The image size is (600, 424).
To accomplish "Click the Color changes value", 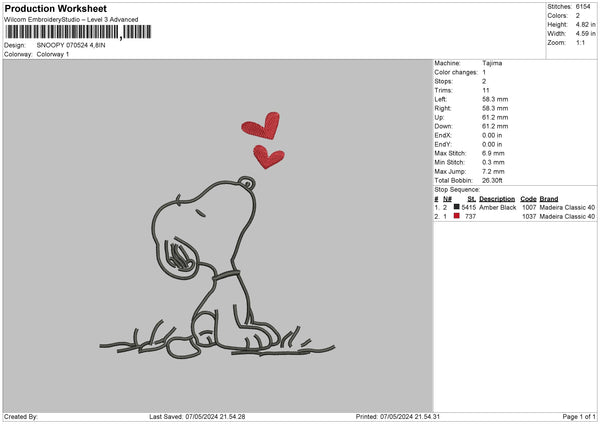I will click(484, 72).
